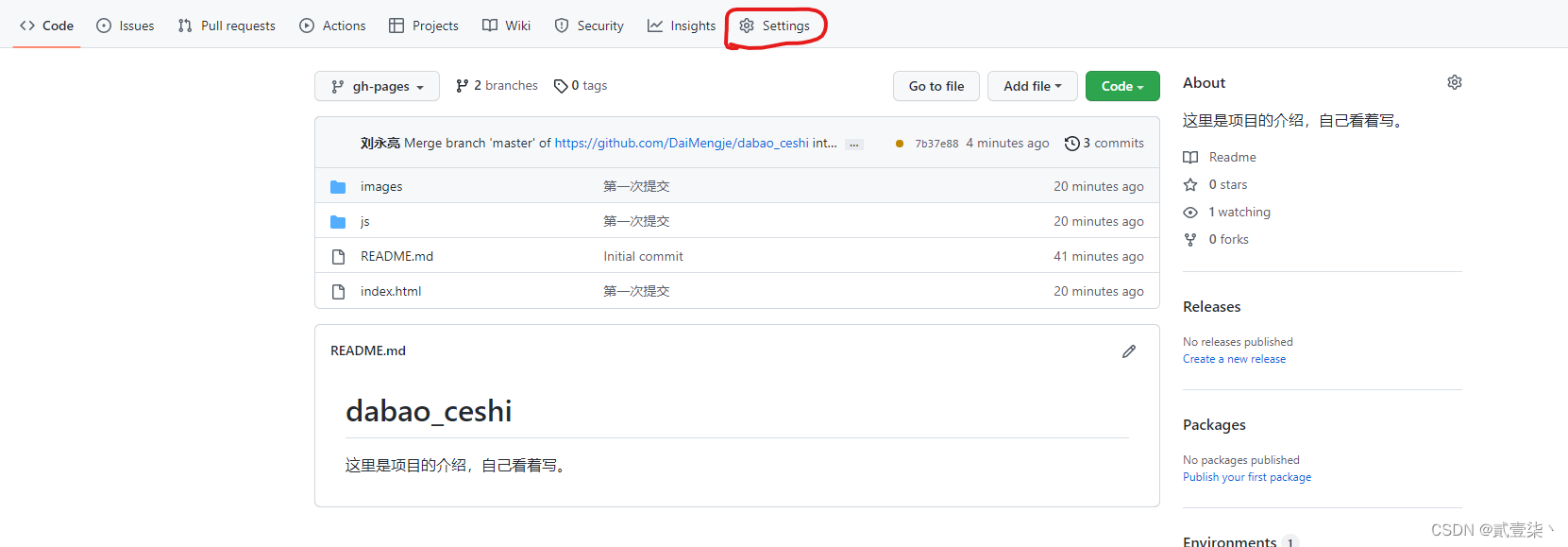View the 2 branches link
Image resolution: width=1568 pixels, height=547 pixels.
tap(497, 85)
